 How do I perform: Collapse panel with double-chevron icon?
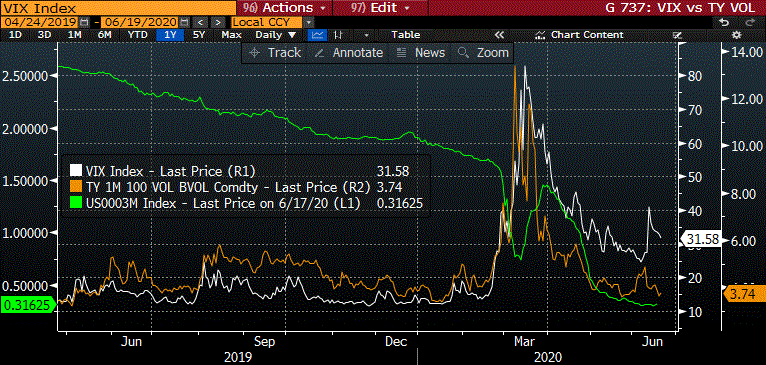tap(499, 35)
